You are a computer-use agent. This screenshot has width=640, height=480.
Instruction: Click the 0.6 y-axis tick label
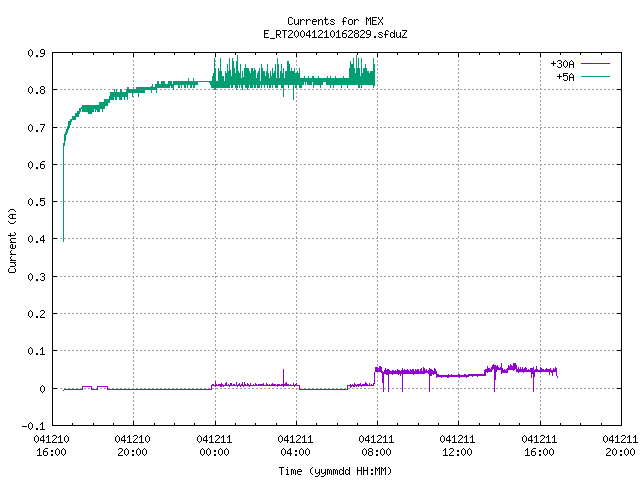tap(36, 165)
